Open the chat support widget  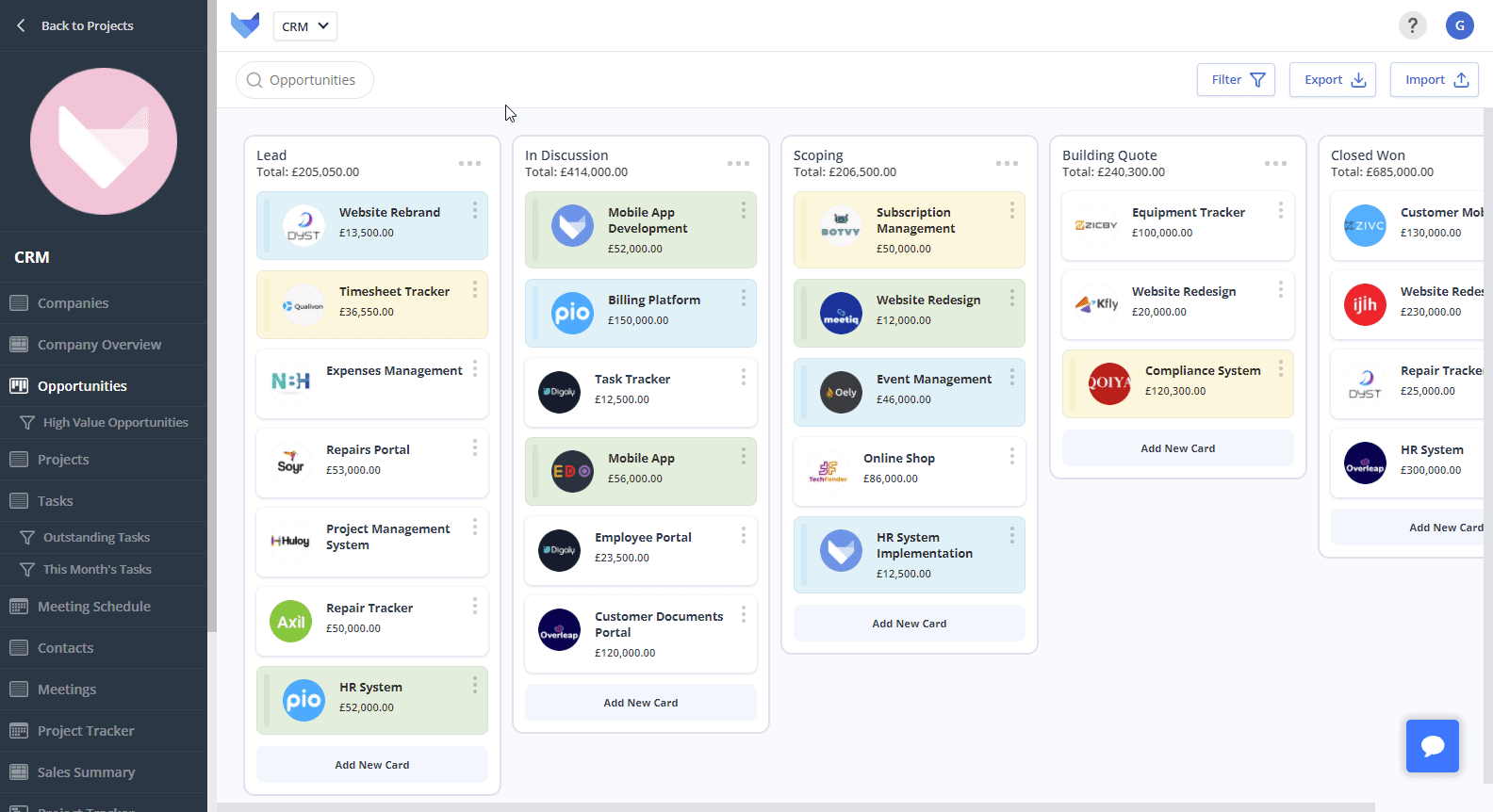pyautogui.click(x=1432, y=746)
